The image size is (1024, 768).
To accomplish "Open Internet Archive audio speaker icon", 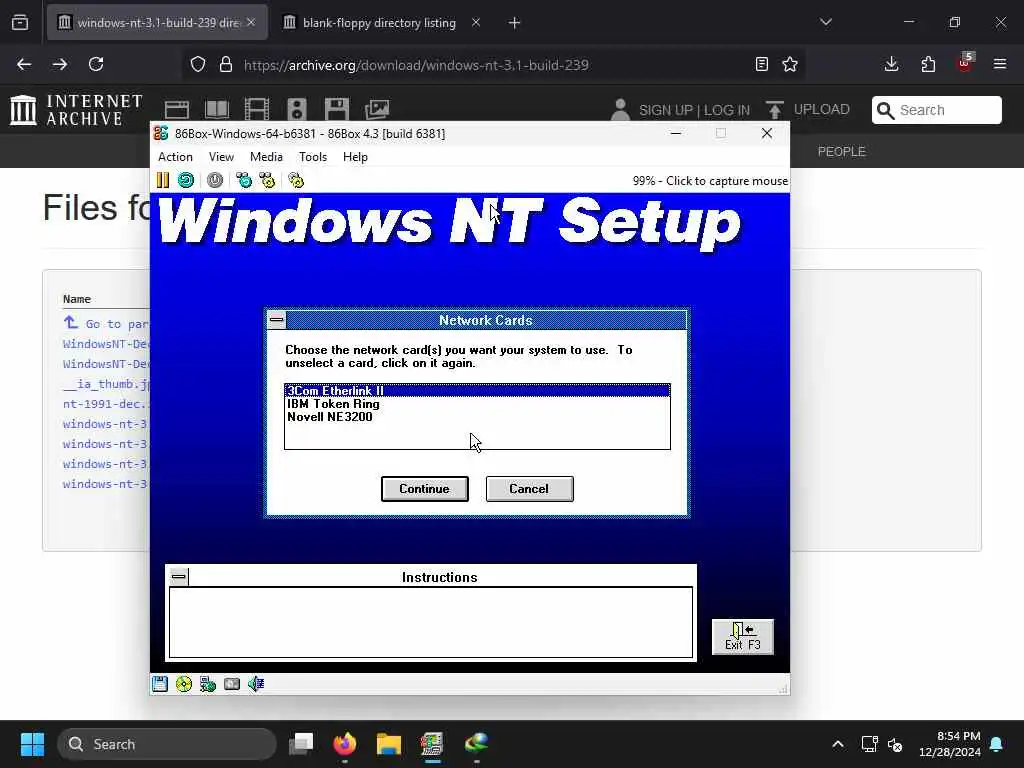I will pyautogui.click(x=296, y=109).
